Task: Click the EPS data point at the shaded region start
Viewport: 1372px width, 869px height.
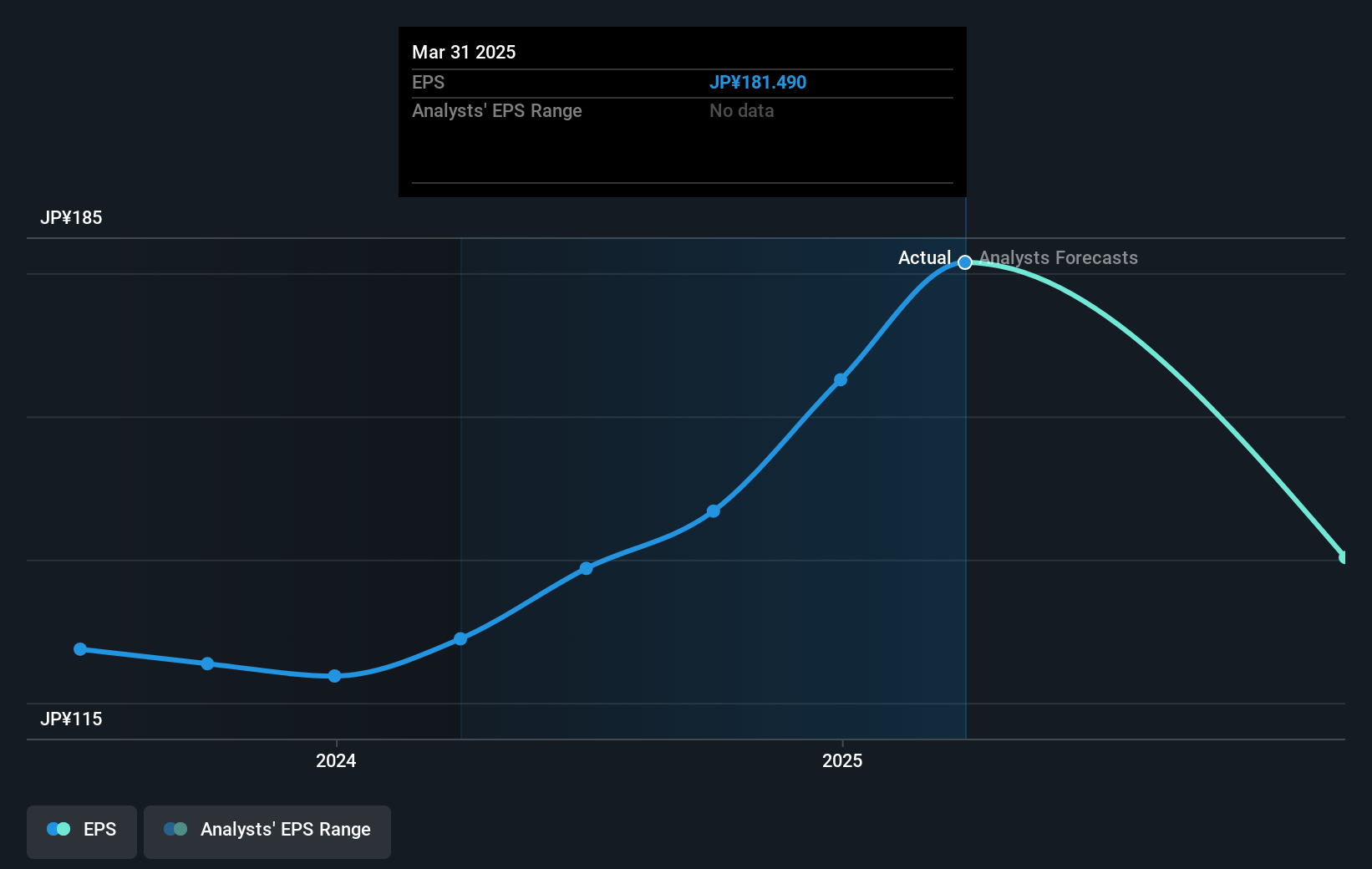Action: click(460, 639)
